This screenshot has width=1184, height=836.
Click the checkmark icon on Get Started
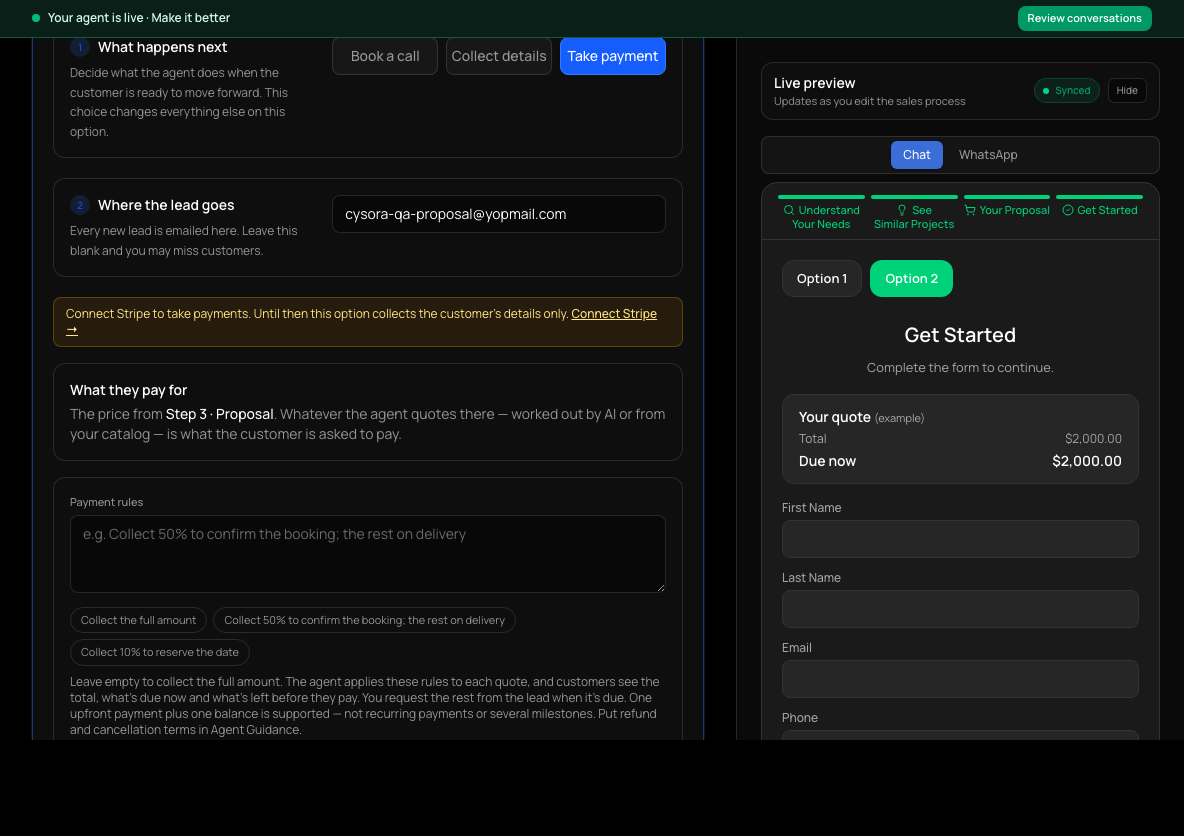1068,210
